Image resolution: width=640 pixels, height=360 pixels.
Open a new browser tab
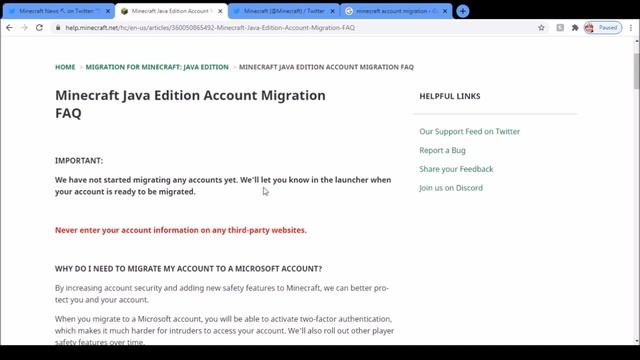point(462,11)
